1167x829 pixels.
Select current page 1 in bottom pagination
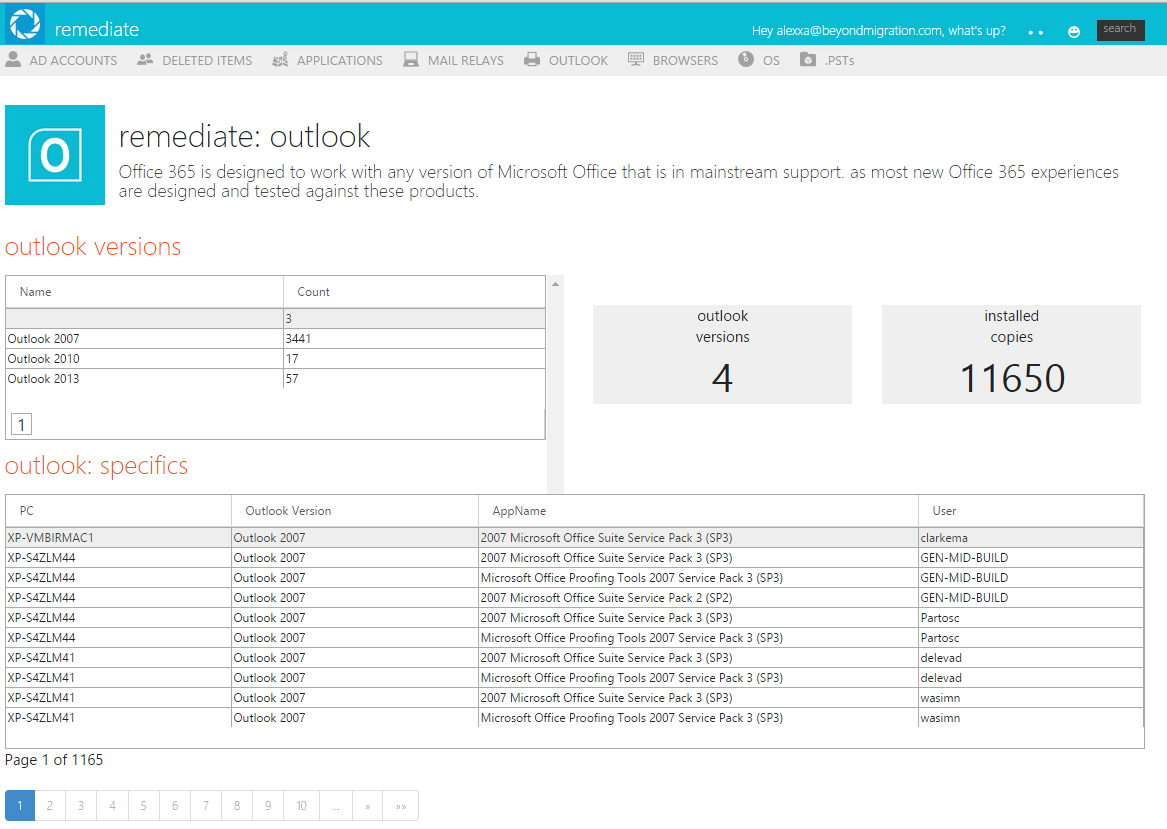(x=20, y=806)
